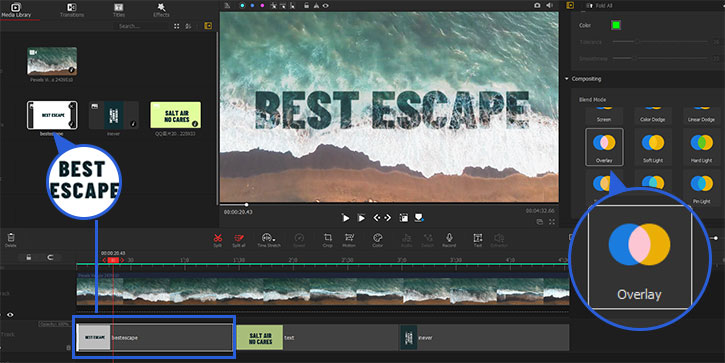Click the red timeline playhead marker
Viewport: 725px width, 363px height.
click(113, 260)
